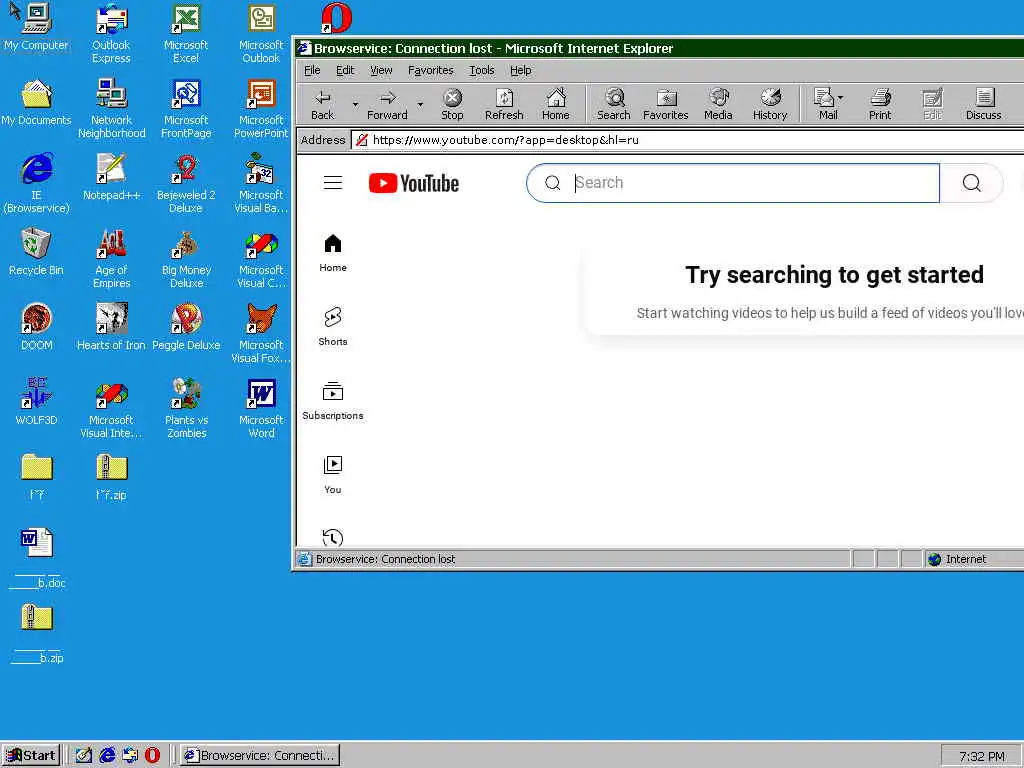
Task: Click the YouTube logo
Action: pos(414,184)
